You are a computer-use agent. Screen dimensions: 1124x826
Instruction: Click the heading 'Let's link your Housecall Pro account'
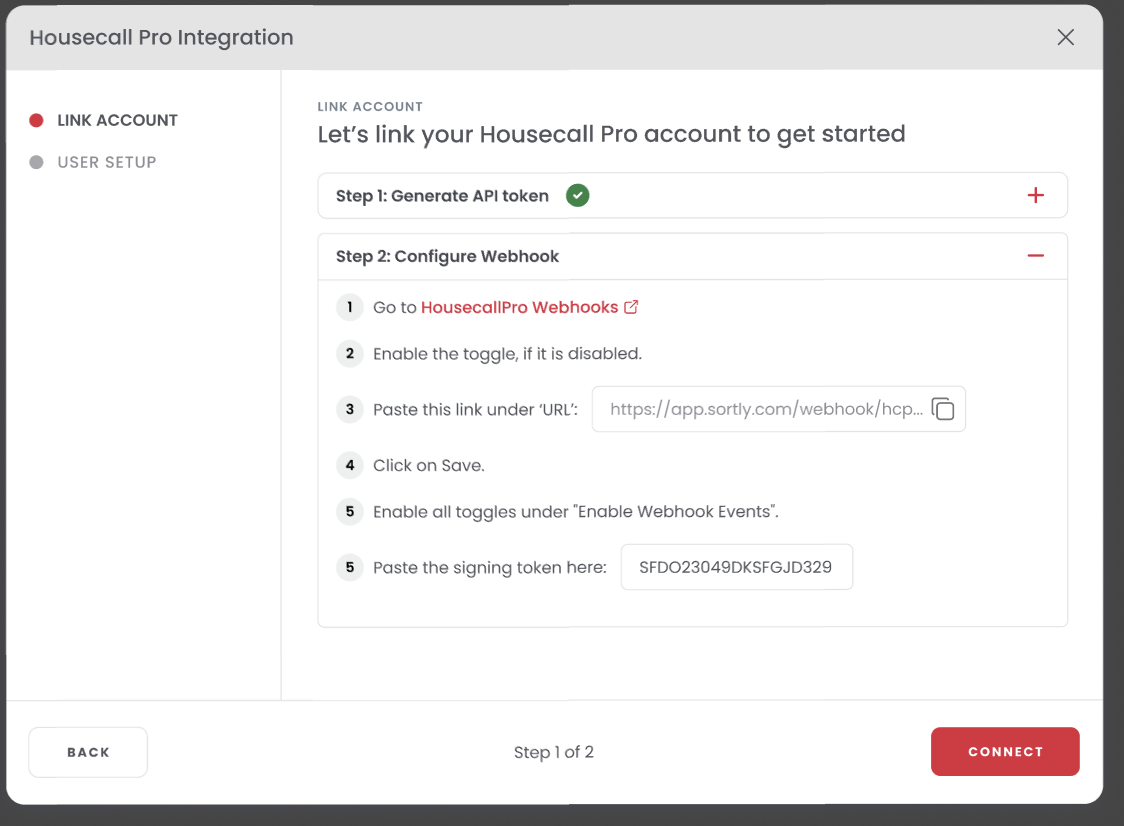(611, 134)
